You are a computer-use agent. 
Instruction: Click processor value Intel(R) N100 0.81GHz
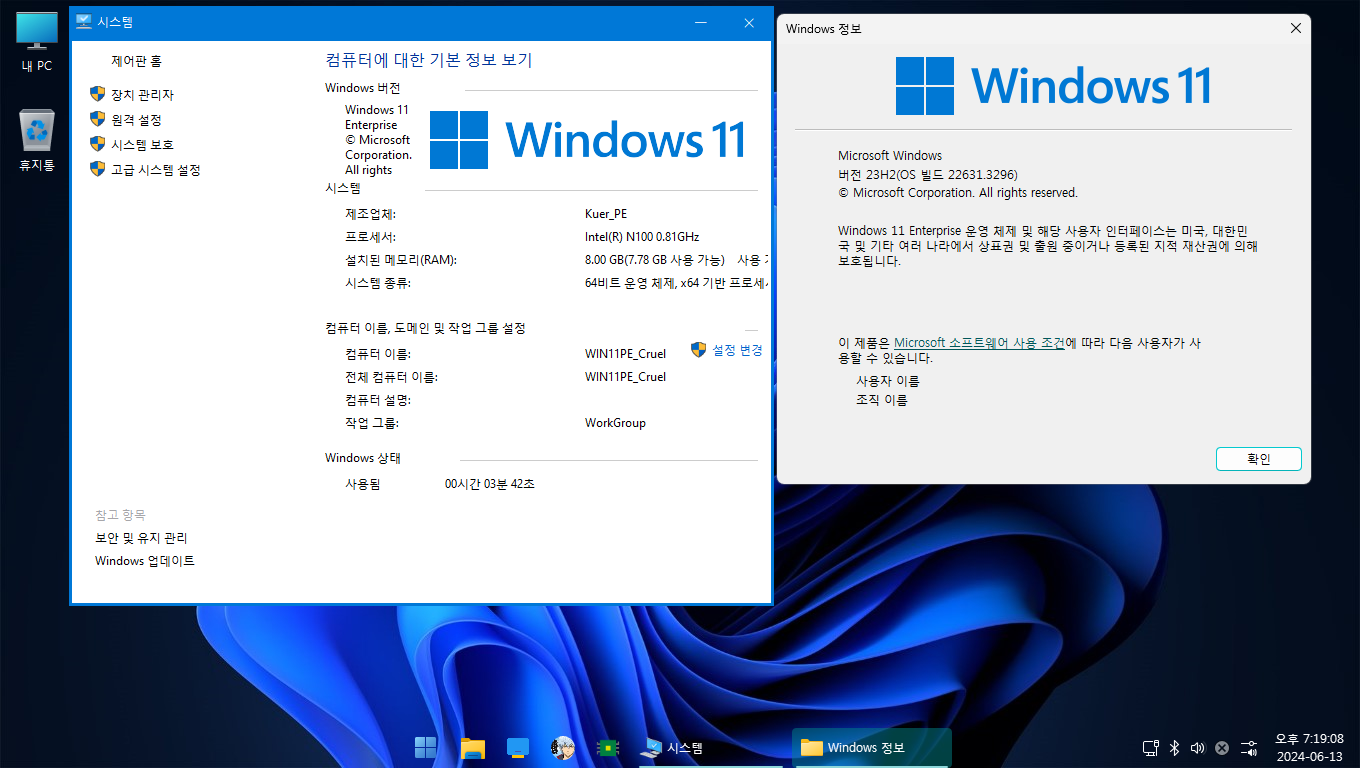coord(642,237)
